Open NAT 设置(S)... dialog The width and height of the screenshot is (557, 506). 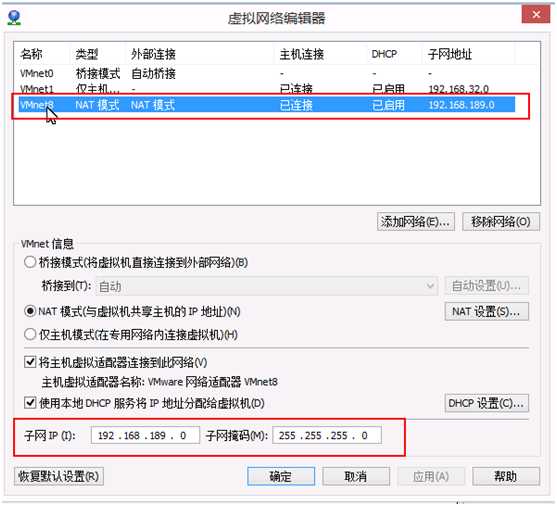click(x=486, y=312)
